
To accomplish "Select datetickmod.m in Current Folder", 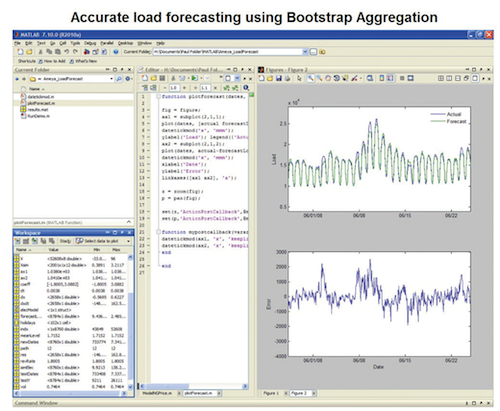I will pyautogui.click(x=41, y=96).
